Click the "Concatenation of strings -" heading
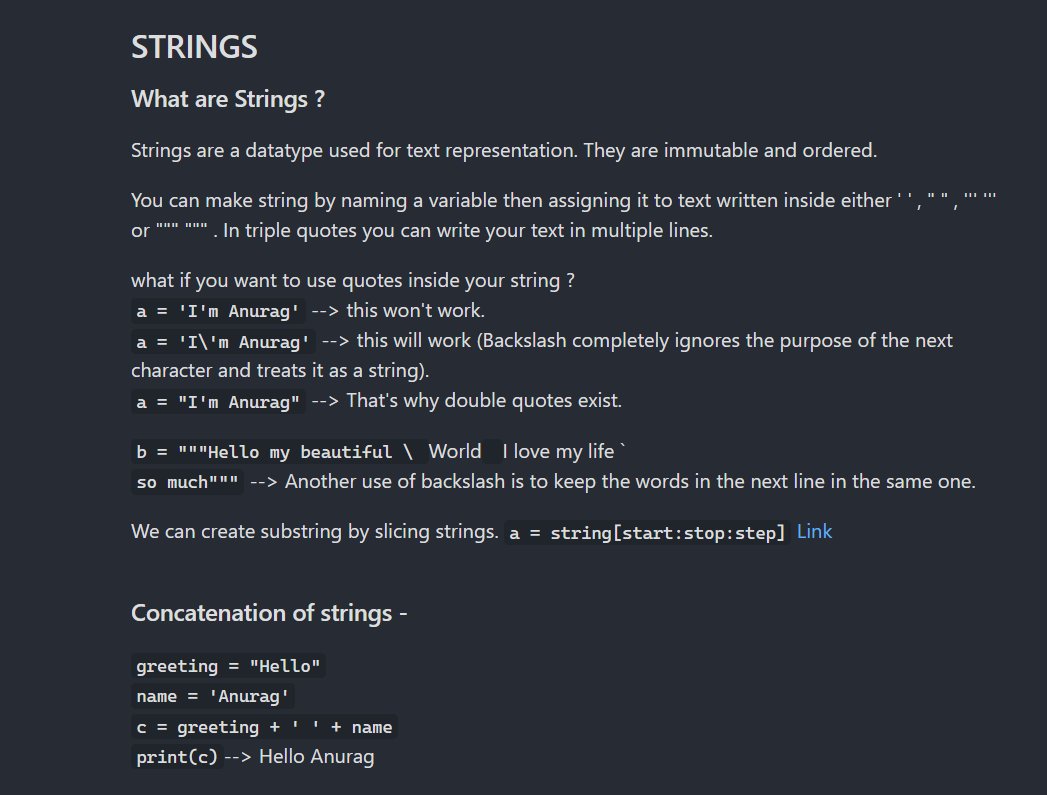This screenshot has width=1047, height=795. coord(269,613)
